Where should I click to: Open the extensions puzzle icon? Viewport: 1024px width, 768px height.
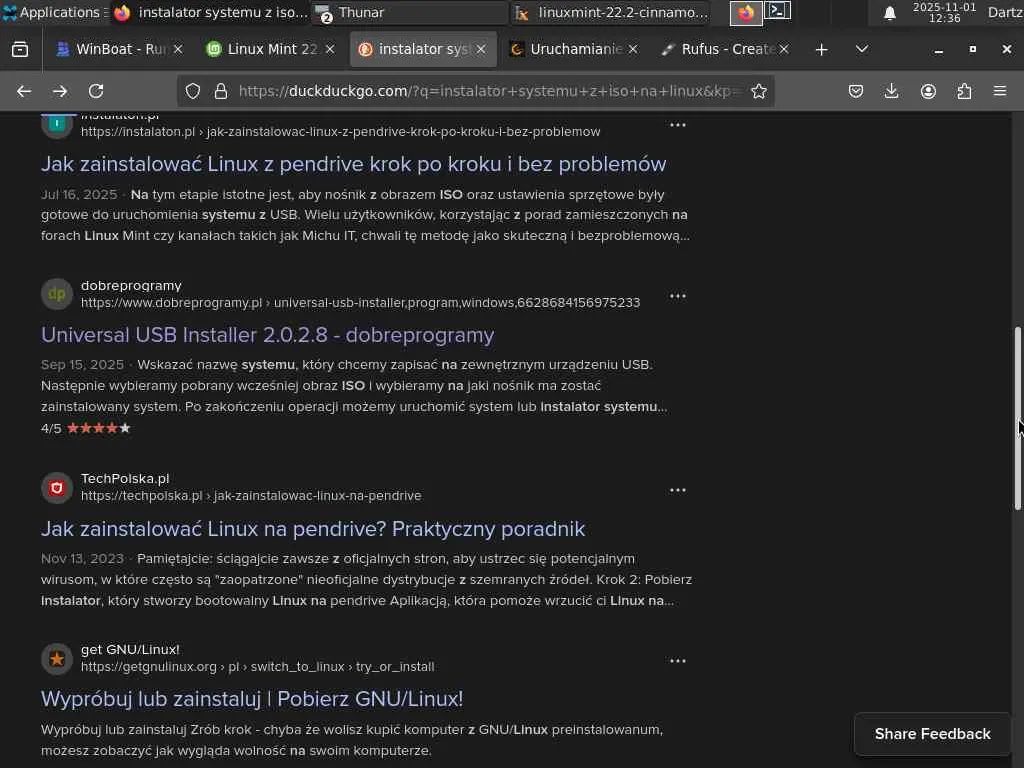[964, 91]
